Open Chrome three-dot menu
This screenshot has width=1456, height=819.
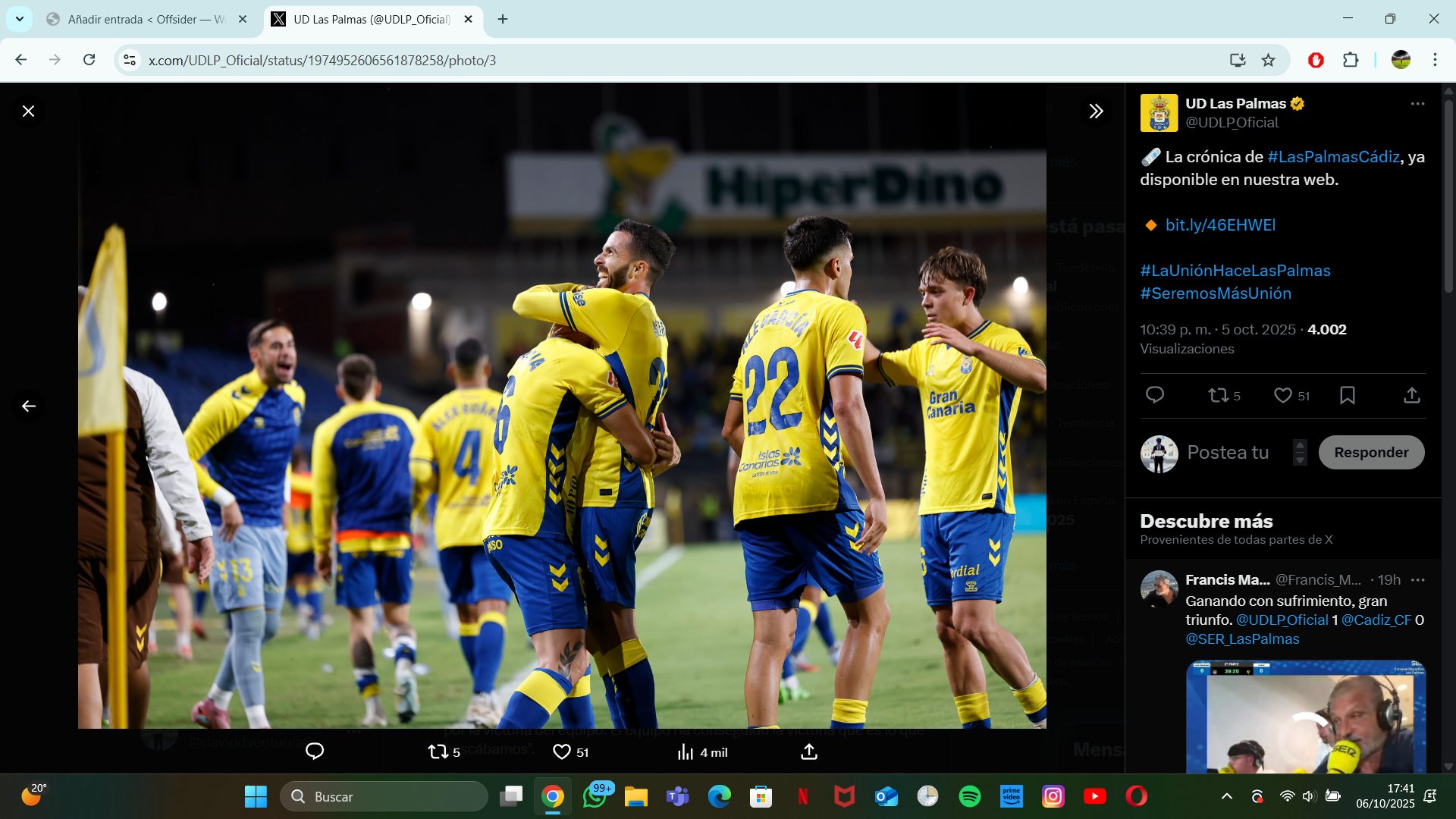tap(1435, 60)
